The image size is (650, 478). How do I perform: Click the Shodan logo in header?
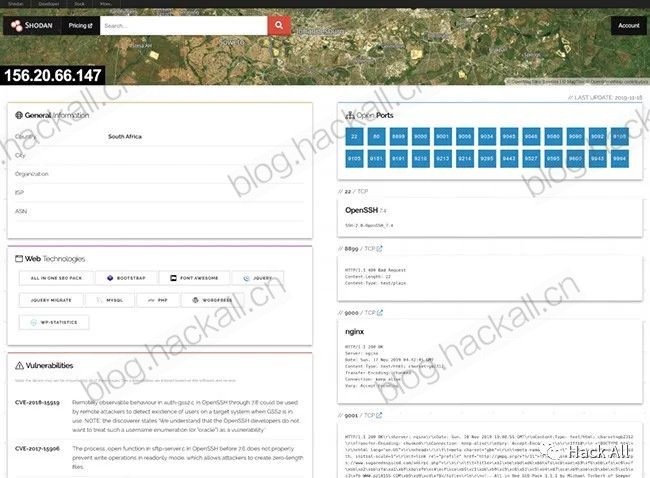32,26
